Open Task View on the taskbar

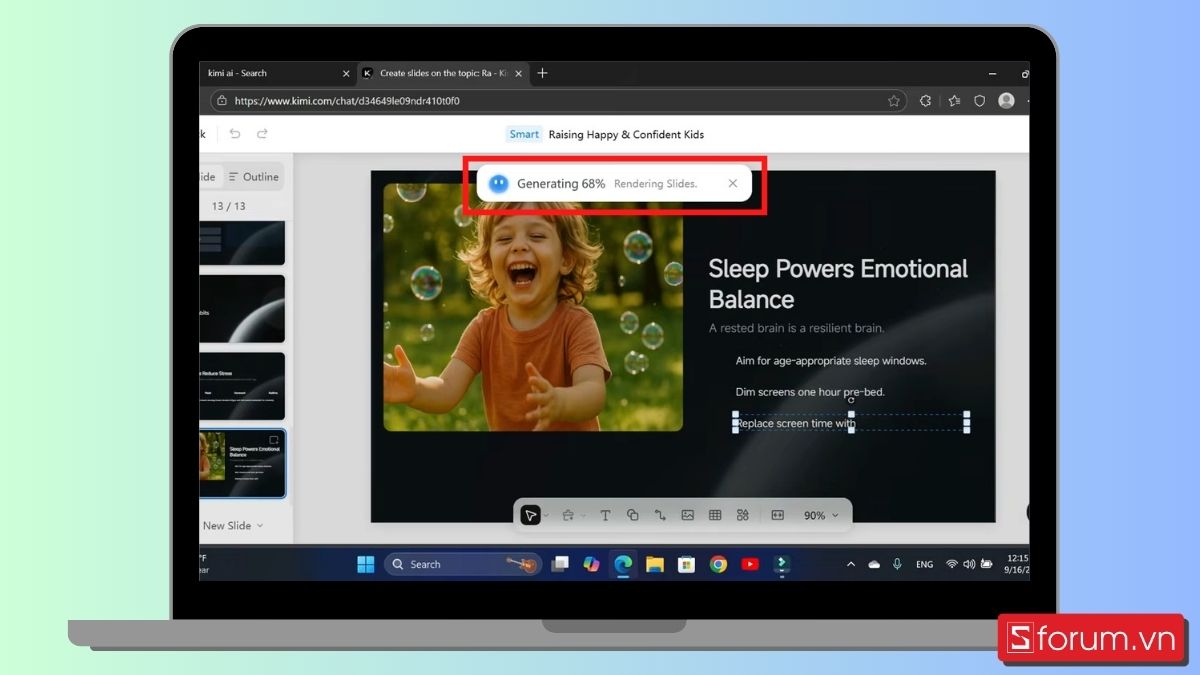coord(560,564)
